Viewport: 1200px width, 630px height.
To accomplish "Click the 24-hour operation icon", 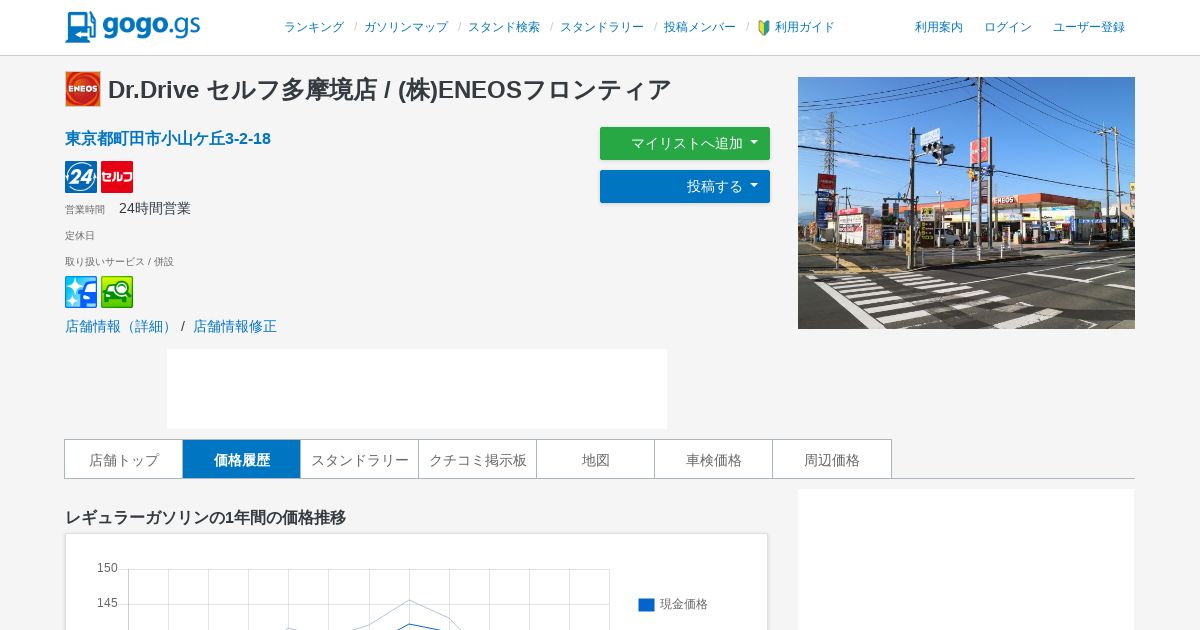I will click(81, 177).
